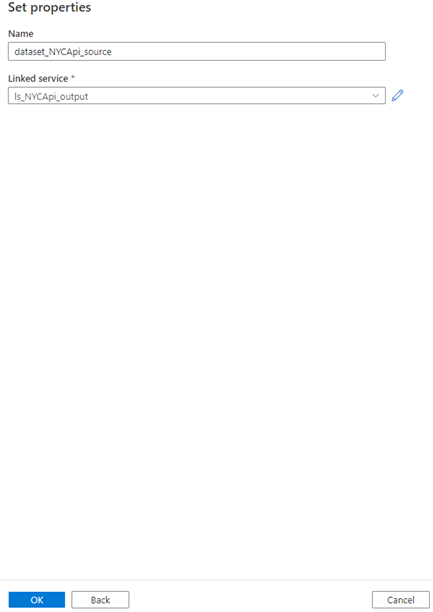Select the dataset_NYCApi_source text in Name
The width and height of the screenshot is (433, 612).
[x=63, y=52]
